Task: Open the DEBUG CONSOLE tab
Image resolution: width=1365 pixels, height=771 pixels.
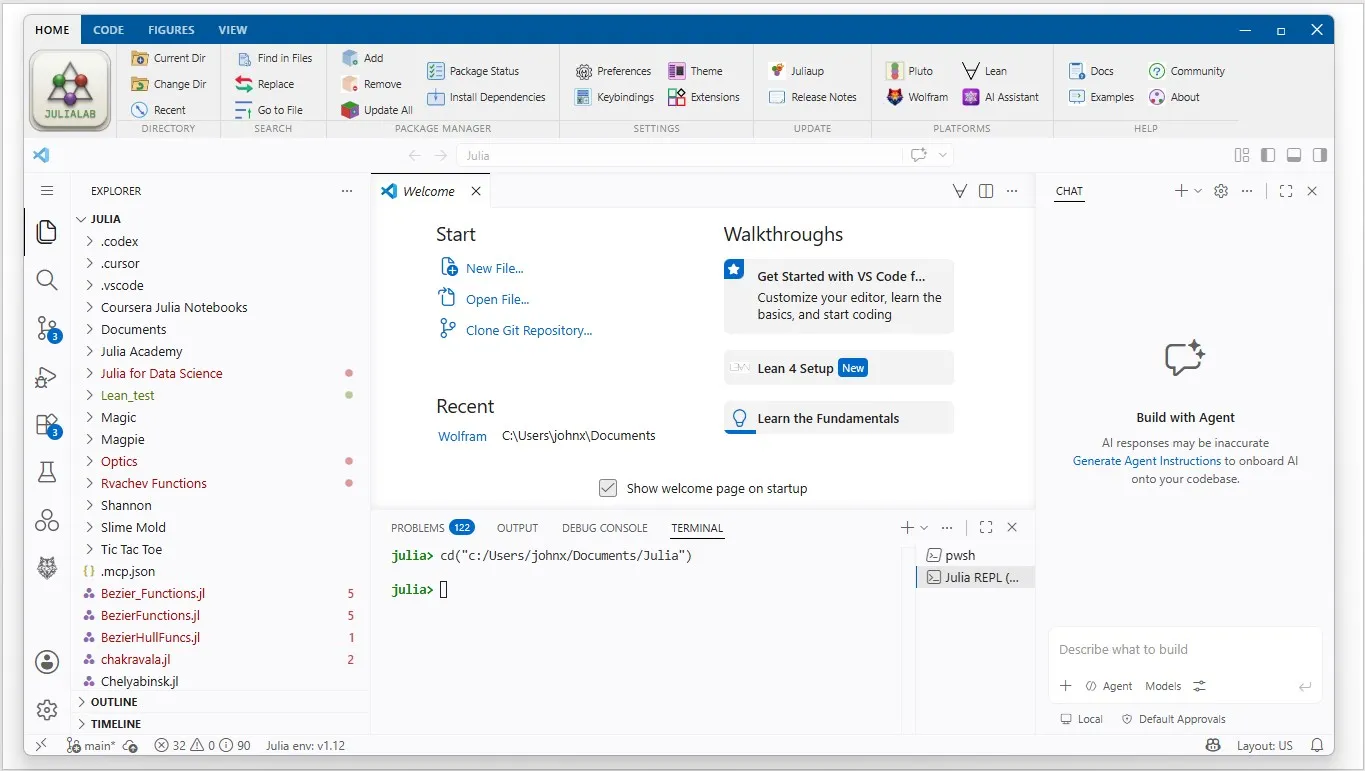Action: pyautogui.click(x=604, y=528)
